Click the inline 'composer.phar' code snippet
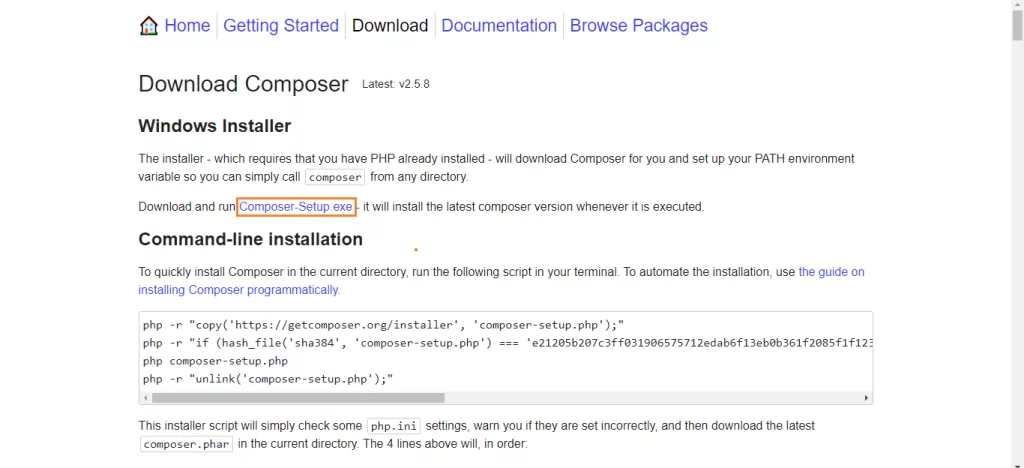The height and width of the screenshot is (468, 1024). click(x=187, y=445)
